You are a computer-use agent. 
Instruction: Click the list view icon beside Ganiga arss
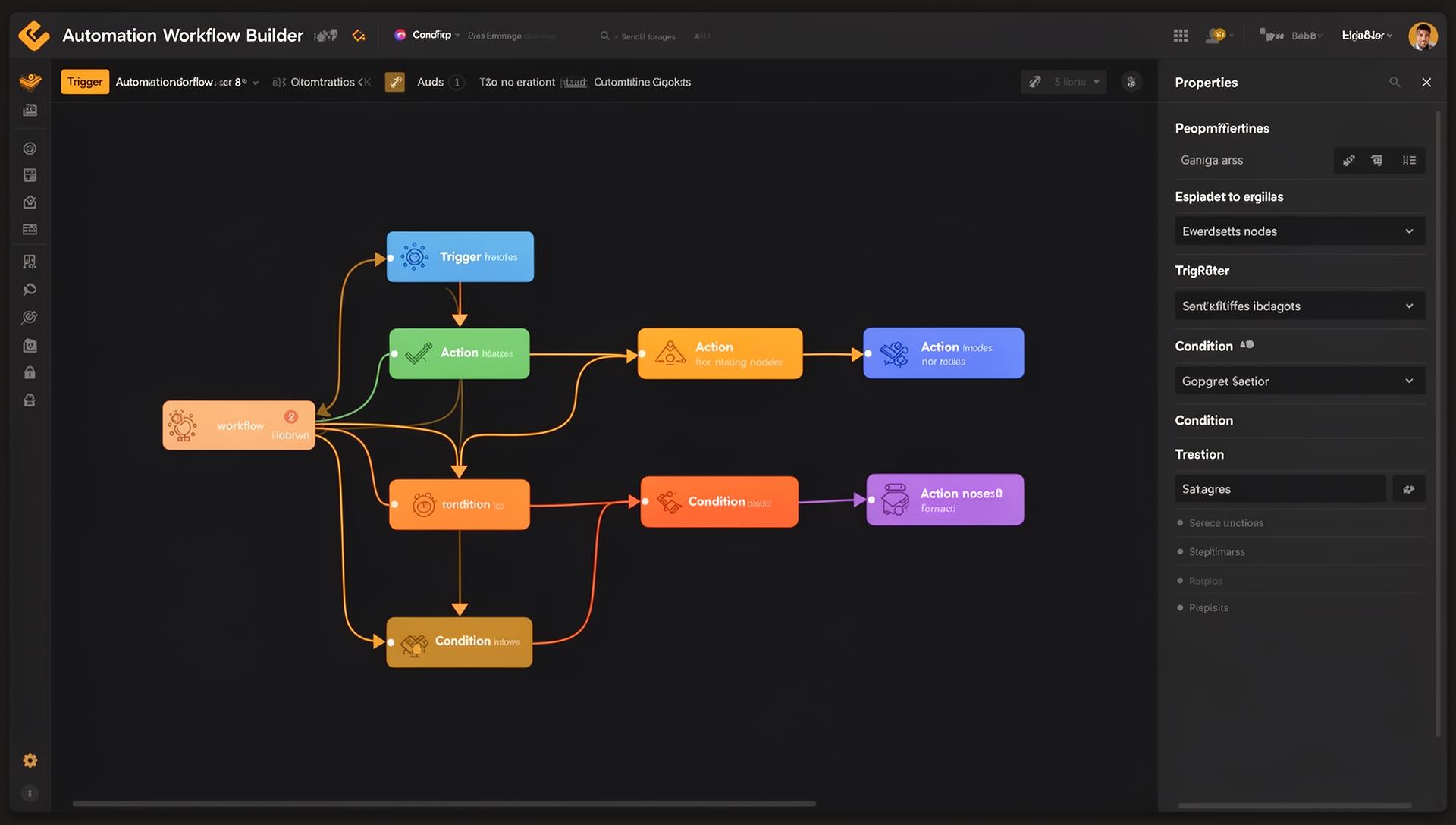[x=1409, y=160]
